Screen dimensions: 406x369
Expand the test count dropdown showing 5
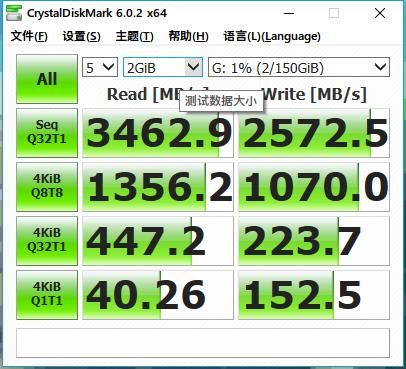100,68
